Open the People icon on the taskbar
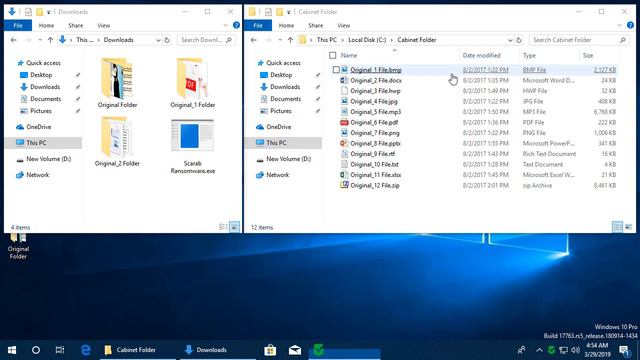This screenshot has height=360, width=640. pos(521,350)
